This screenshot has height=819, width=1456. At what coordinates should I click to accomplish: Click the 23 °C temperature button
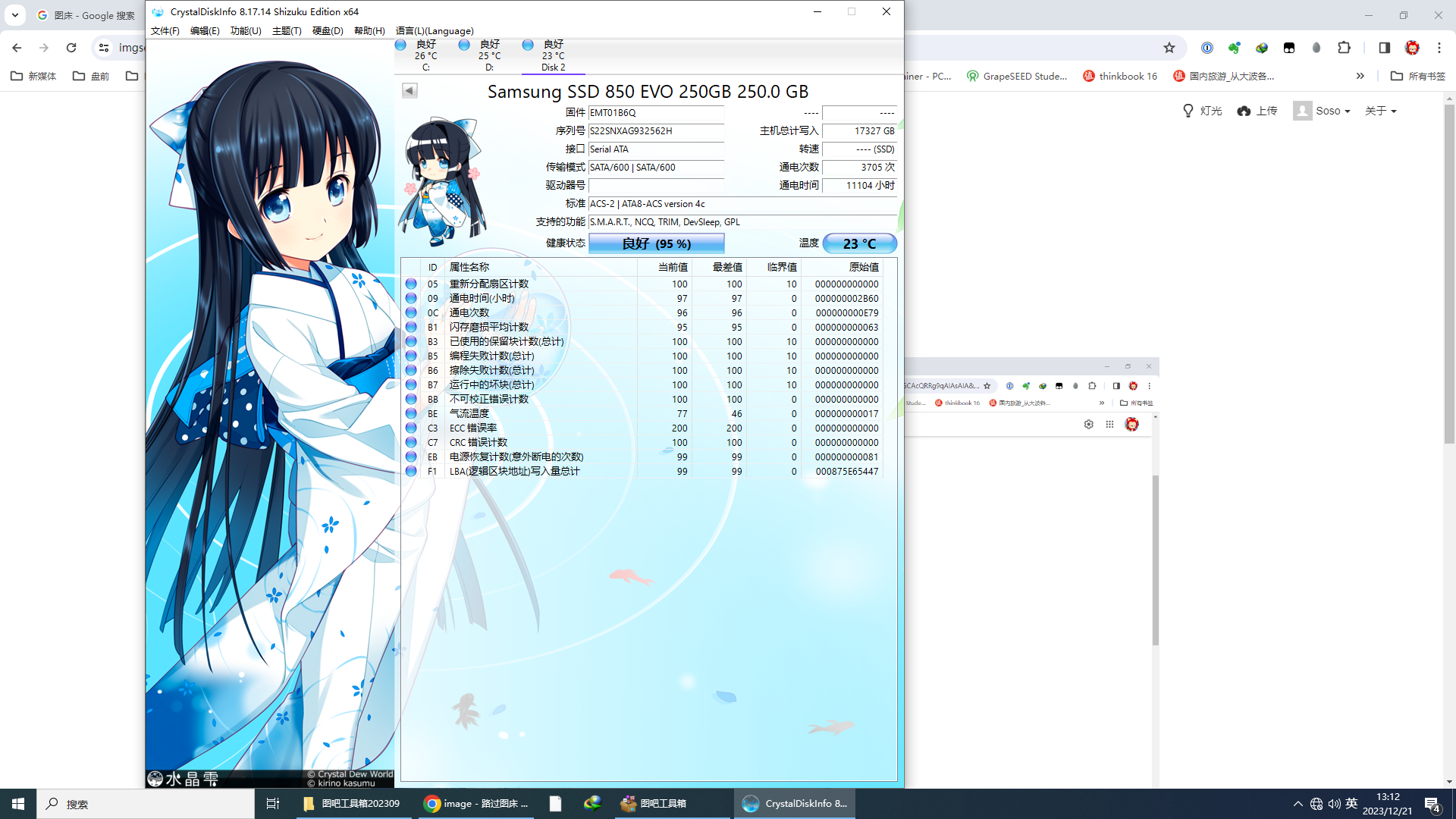pos(859,243)
